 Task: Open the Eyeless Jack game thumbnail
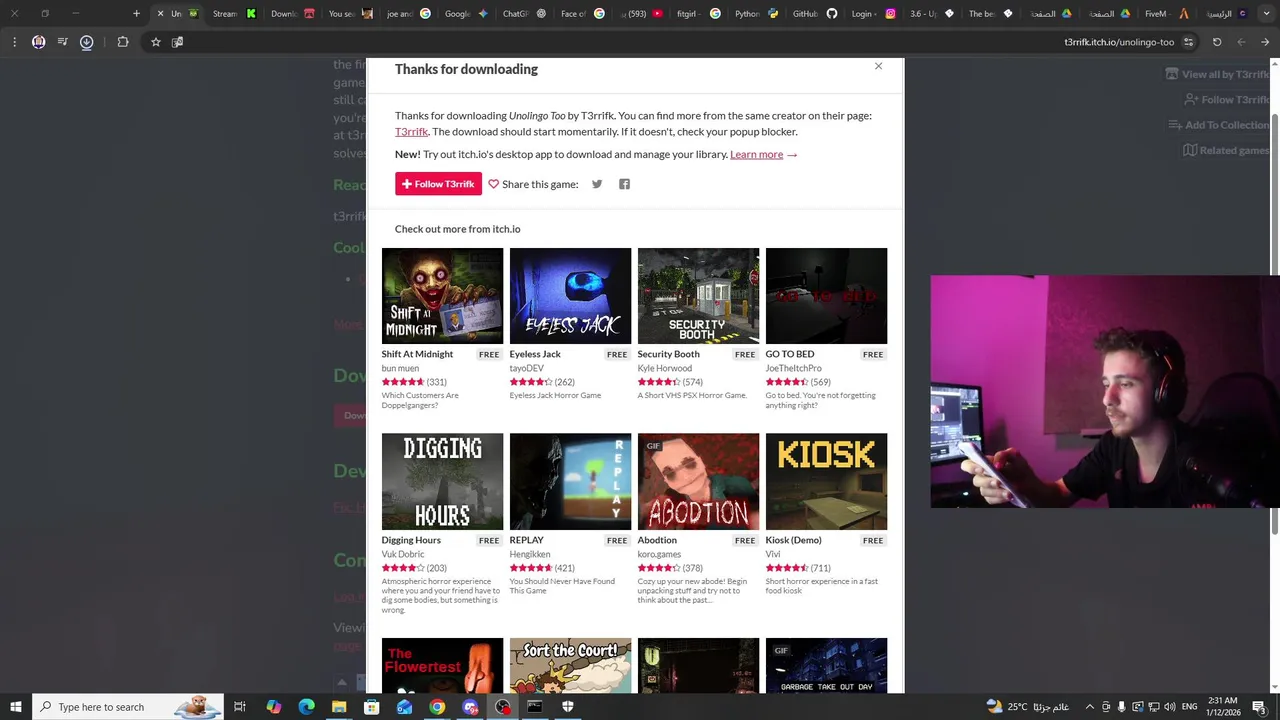pos(570,295)
